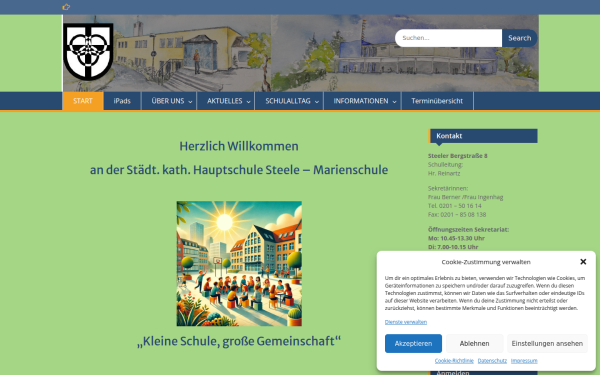Open the iPads menu item
The height and width of the screenshot is (375, 600).
point(122,101)
